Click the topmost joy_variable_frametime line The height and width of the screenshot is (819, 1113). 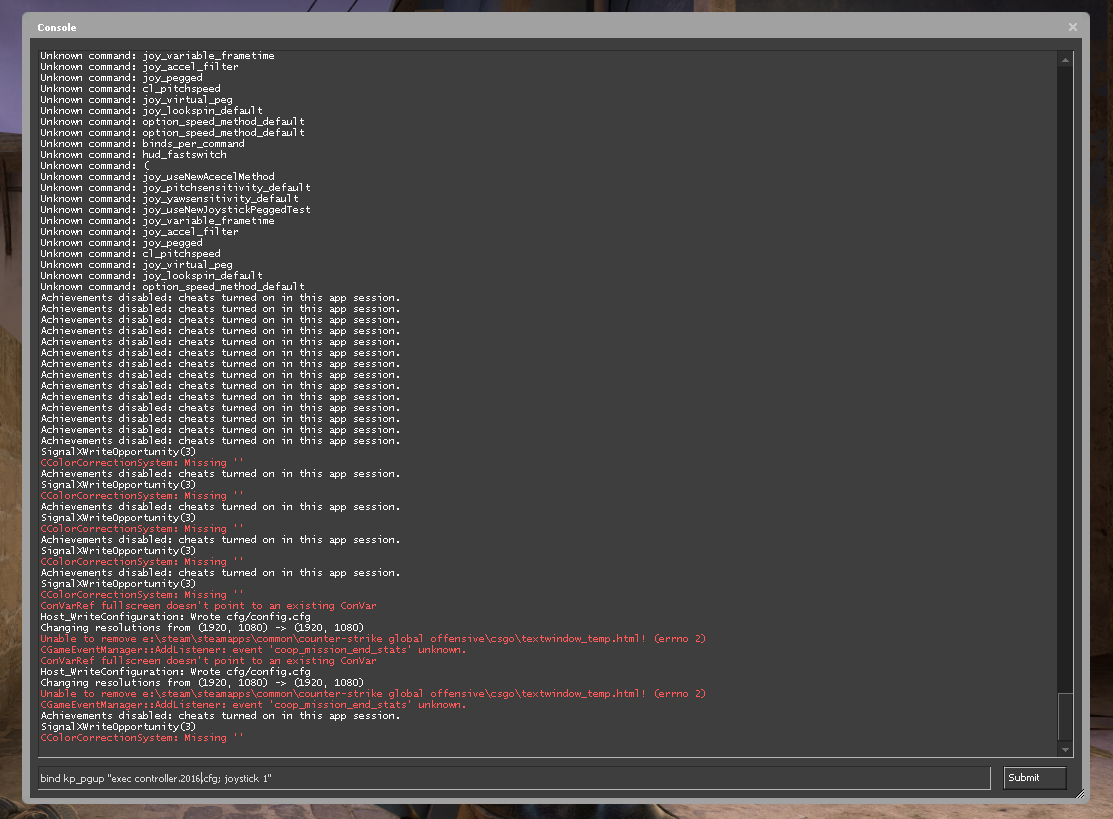click(x=157, y=55)
